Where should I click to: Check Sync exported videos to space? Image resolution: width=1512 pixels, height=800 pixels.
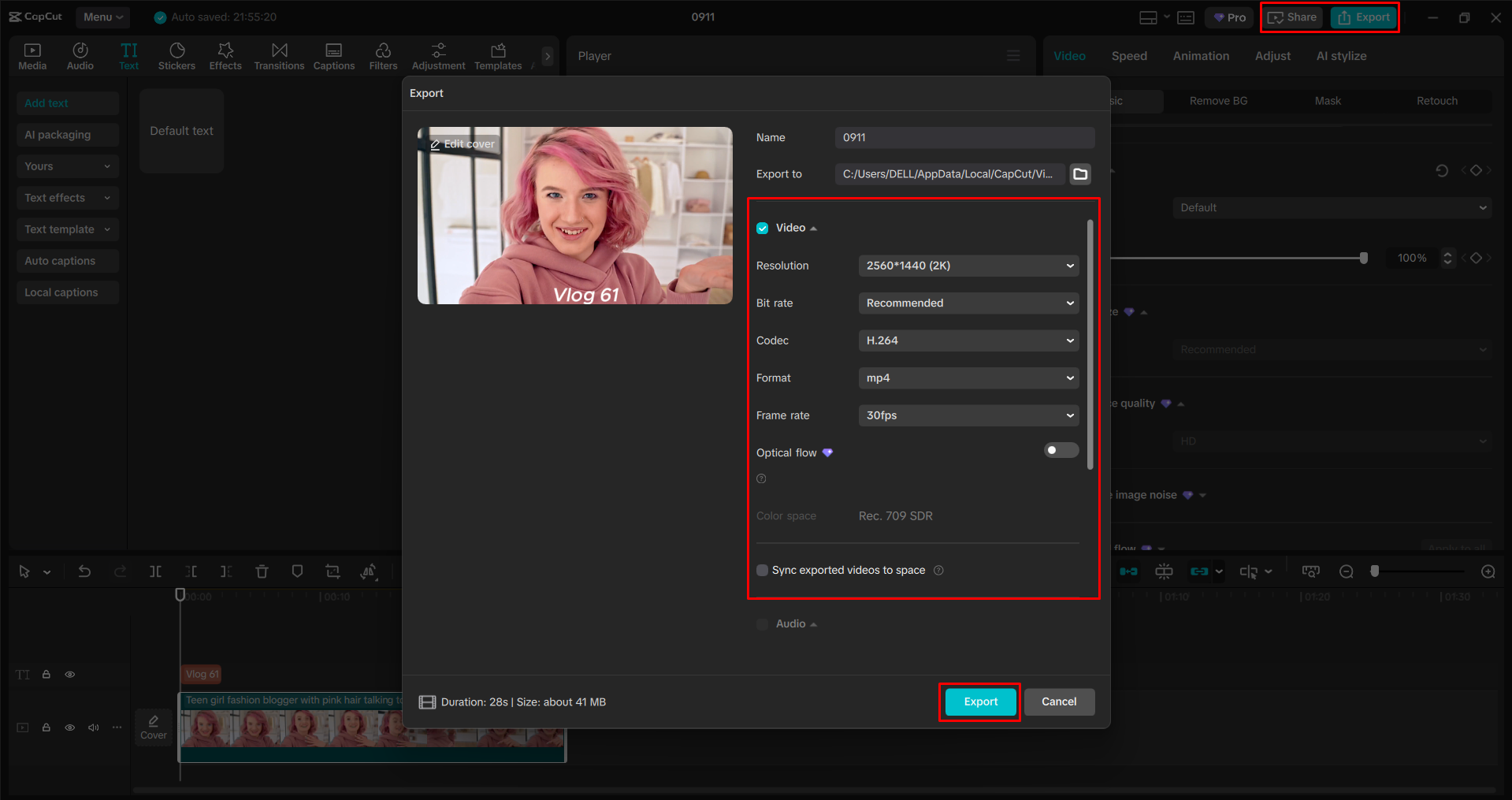762,570
